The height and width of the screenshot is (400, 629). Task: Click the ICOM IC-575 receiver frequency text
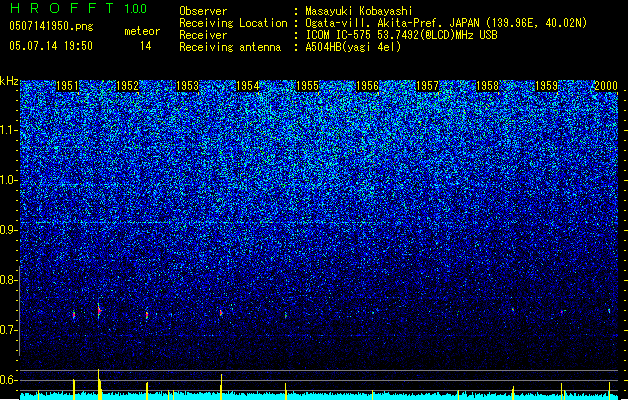tap(401, 35)
